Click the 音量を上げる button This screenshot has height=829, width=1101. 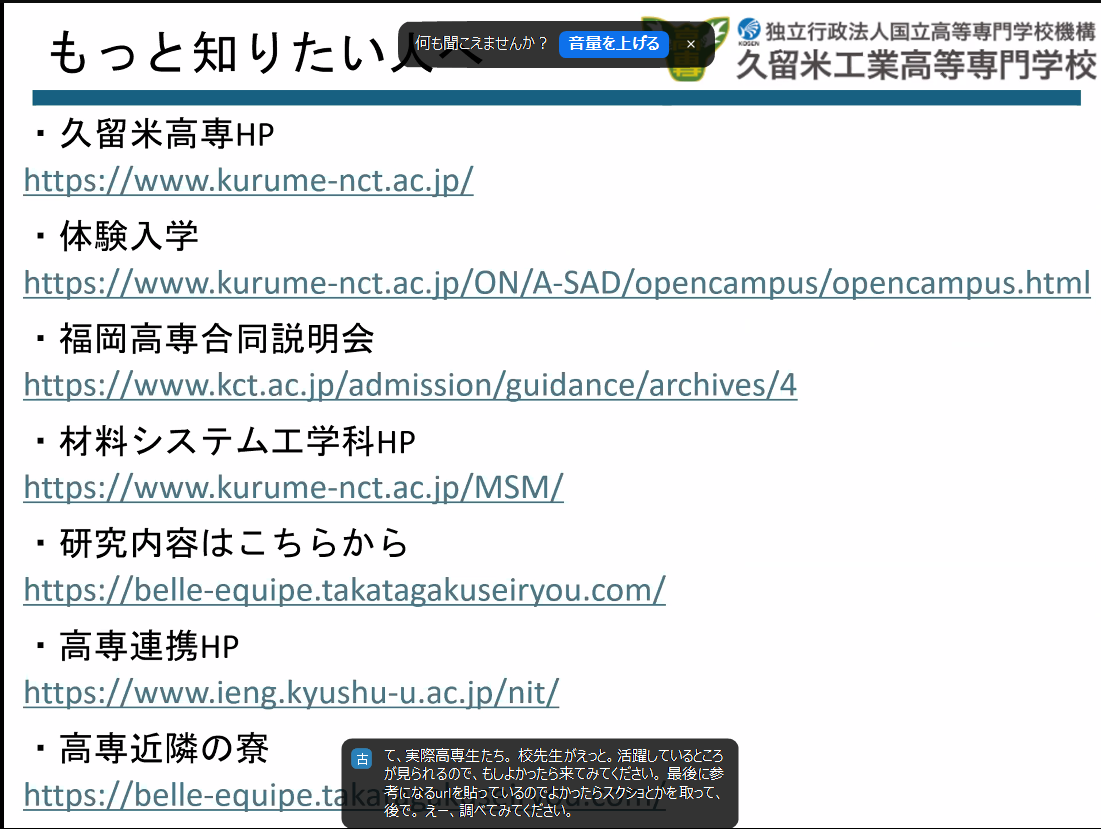tap(614, 44)
